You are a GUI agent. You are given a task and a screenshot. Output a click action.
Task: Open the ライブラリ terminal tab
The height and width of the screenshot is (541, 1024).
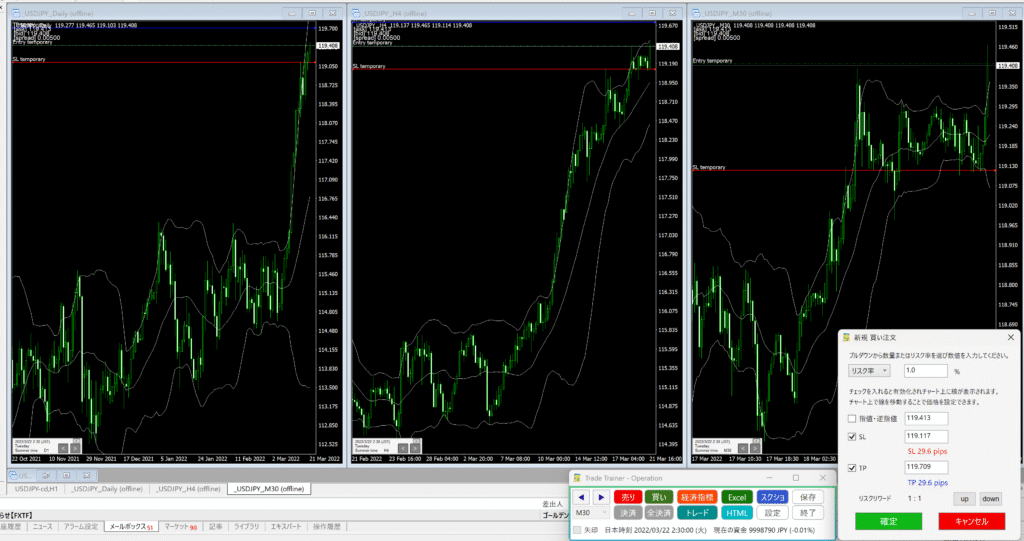246,527
